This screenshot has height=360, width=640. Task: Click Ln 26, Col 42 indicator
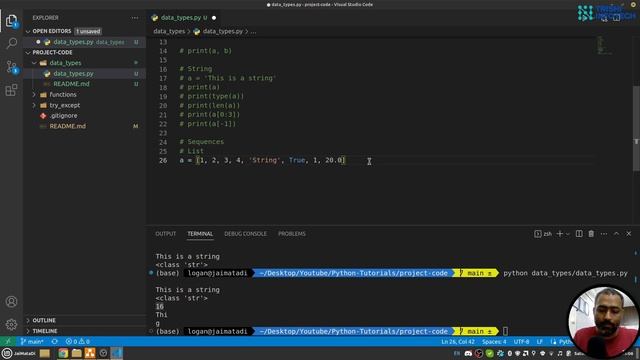click(458, 342)
